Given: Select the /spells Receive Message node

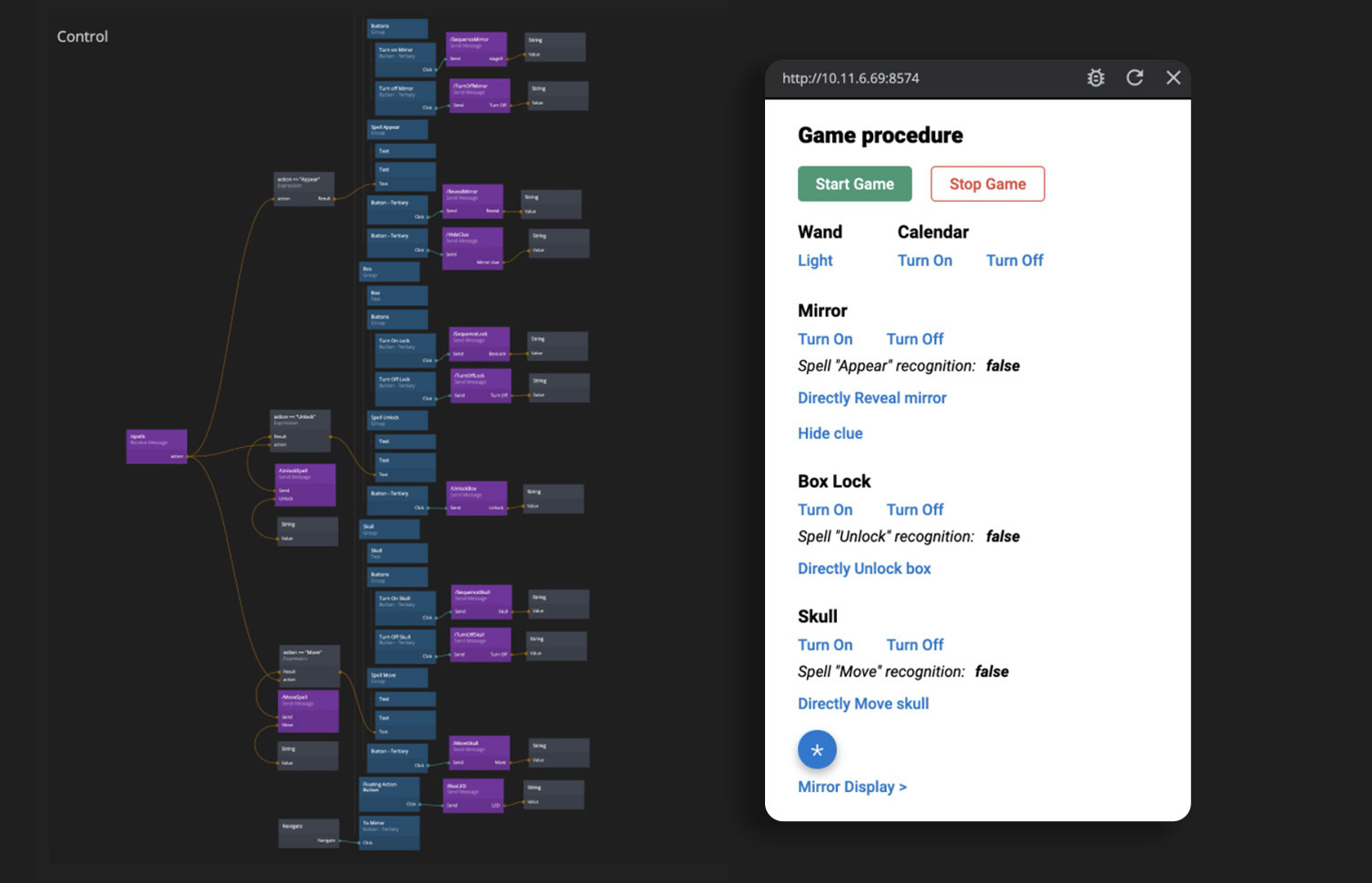Looking at the screenshot, I should 156,446.
